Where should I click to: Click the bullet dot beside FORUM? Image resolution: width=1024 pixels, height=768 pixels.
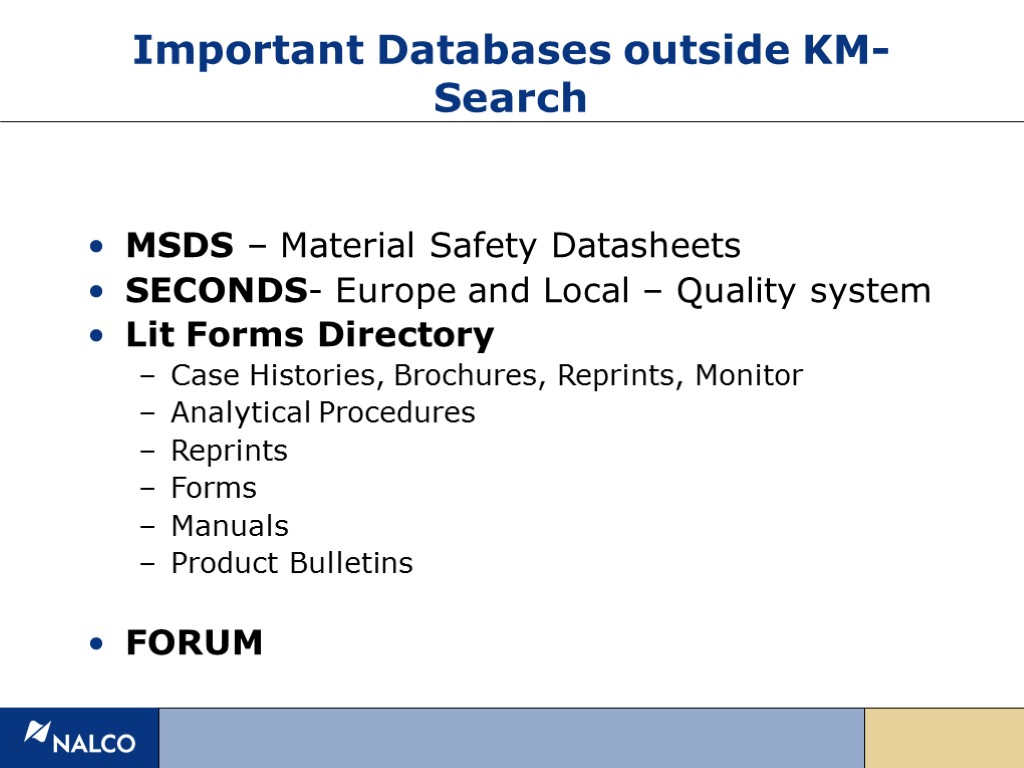(94, 644)
